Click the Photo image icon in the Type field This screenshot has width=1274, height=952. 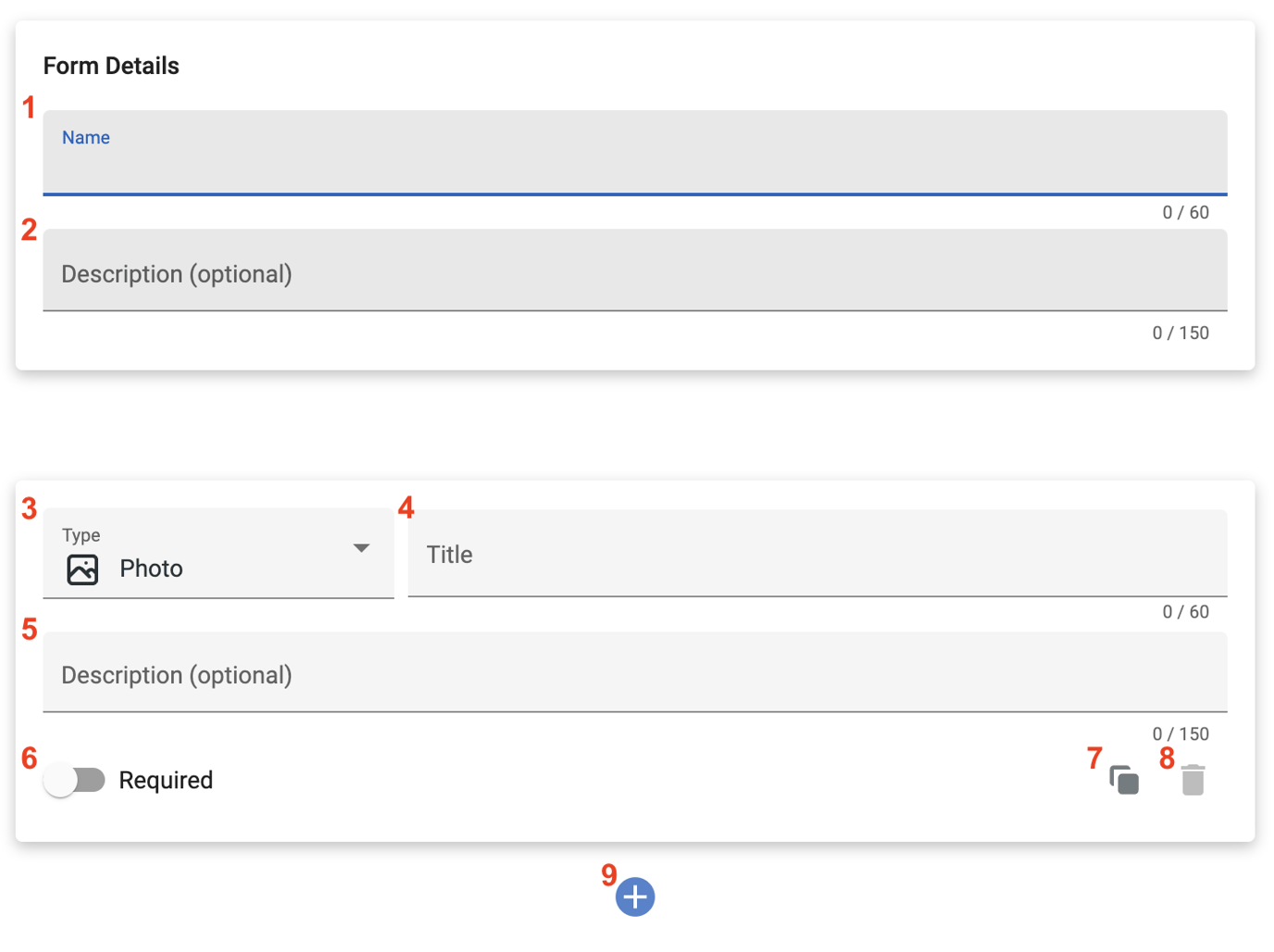tap(81, 569)
